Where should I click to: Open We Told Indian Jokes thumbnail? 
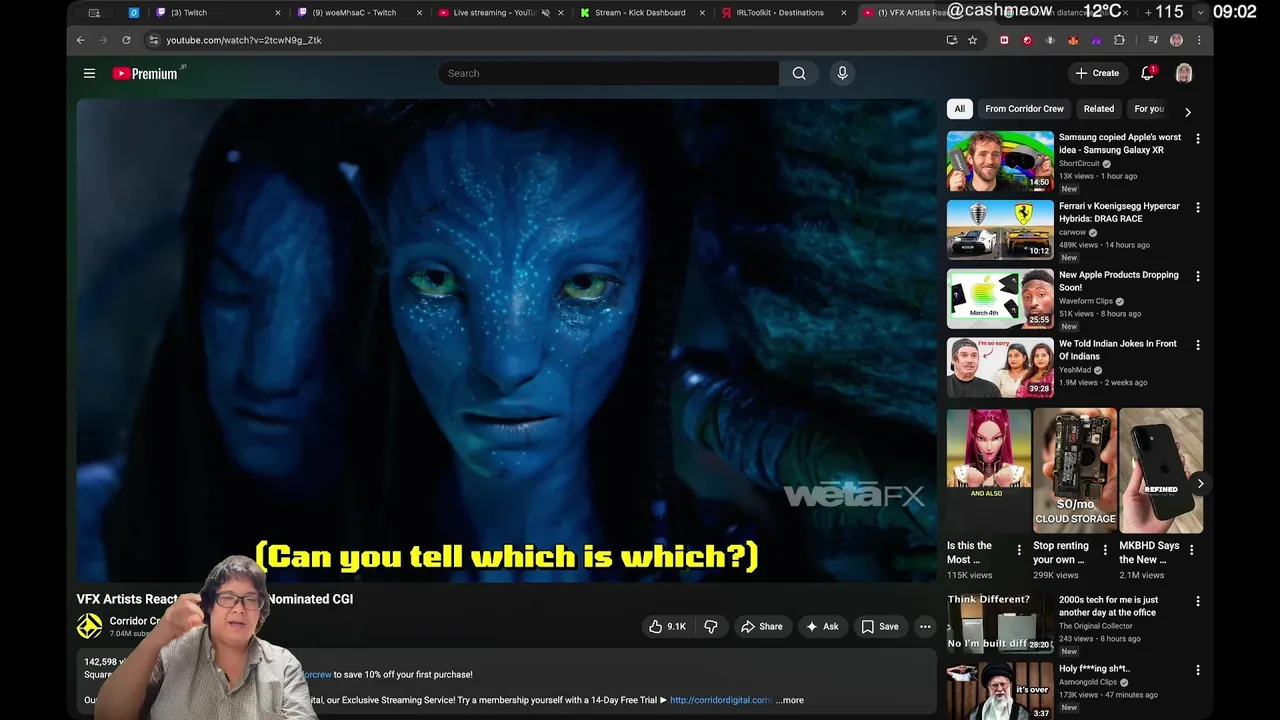[1000, 368]
